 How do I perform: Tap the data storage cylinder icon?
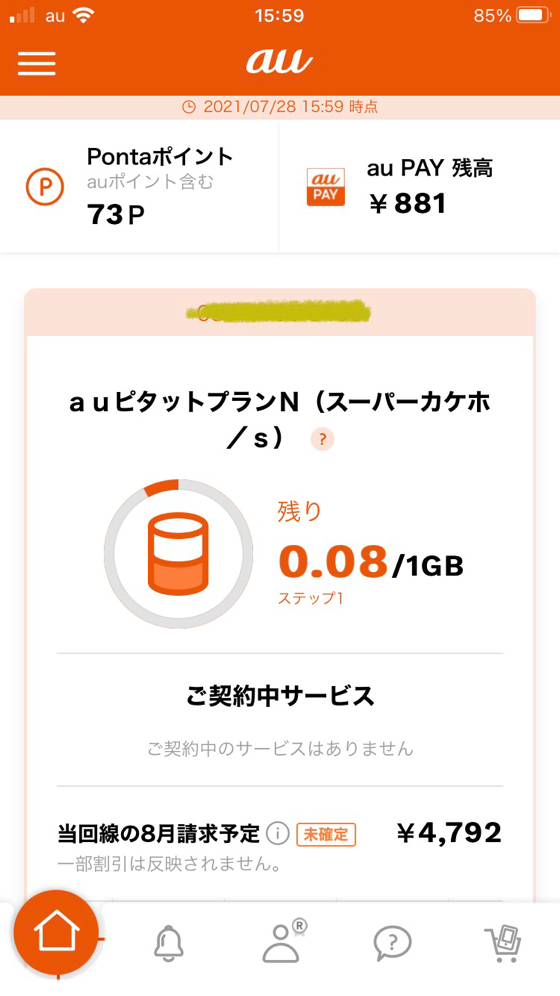pyautogui.click(x=178, y=552)
